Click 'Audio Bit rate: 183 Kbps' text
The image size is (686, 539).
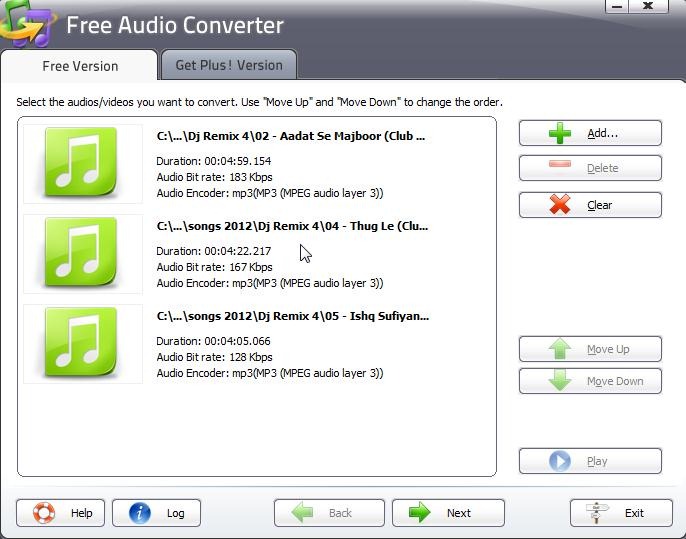click(x=214, y=177)
